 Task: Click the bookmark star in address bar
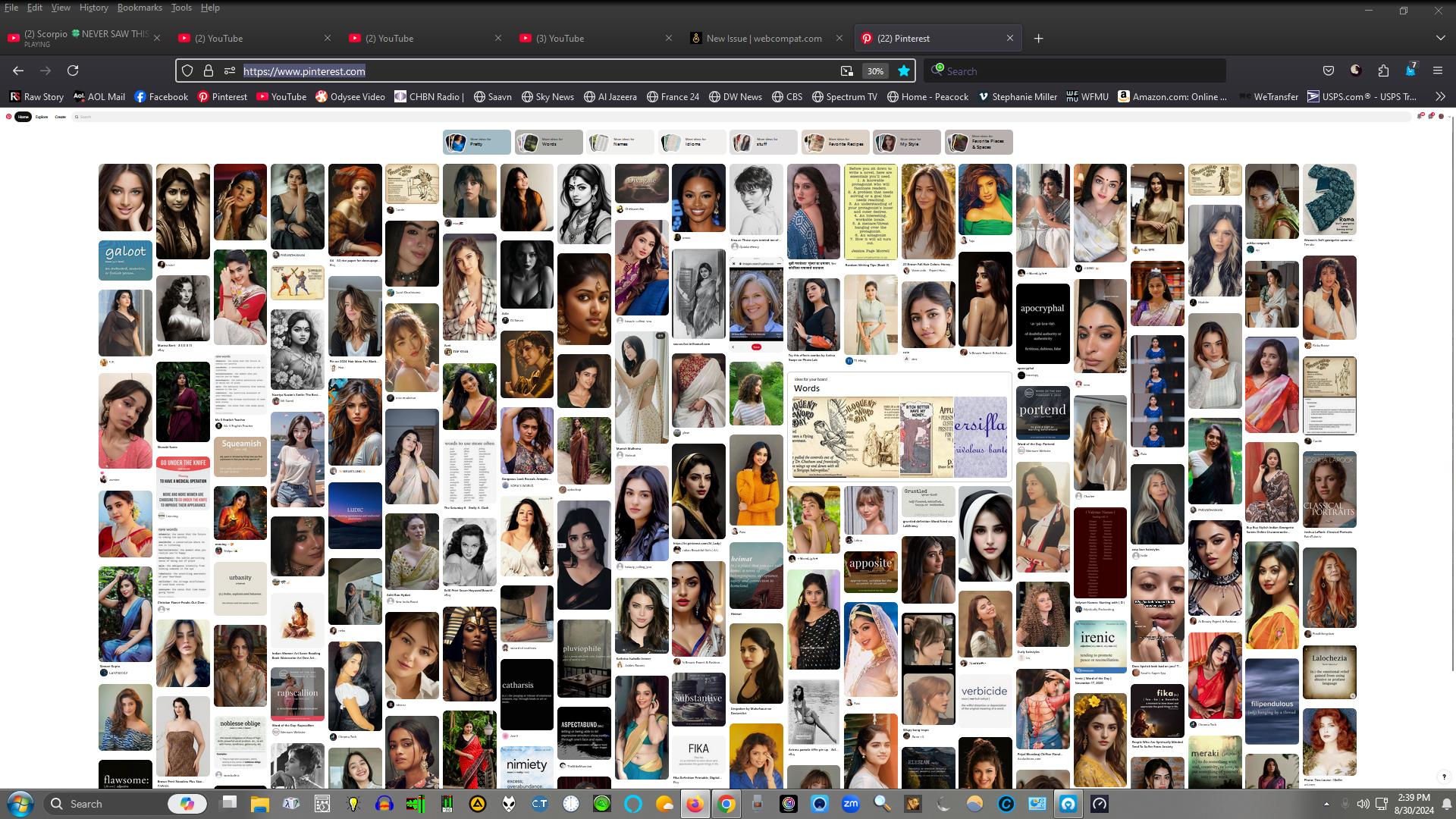(904, 71)
